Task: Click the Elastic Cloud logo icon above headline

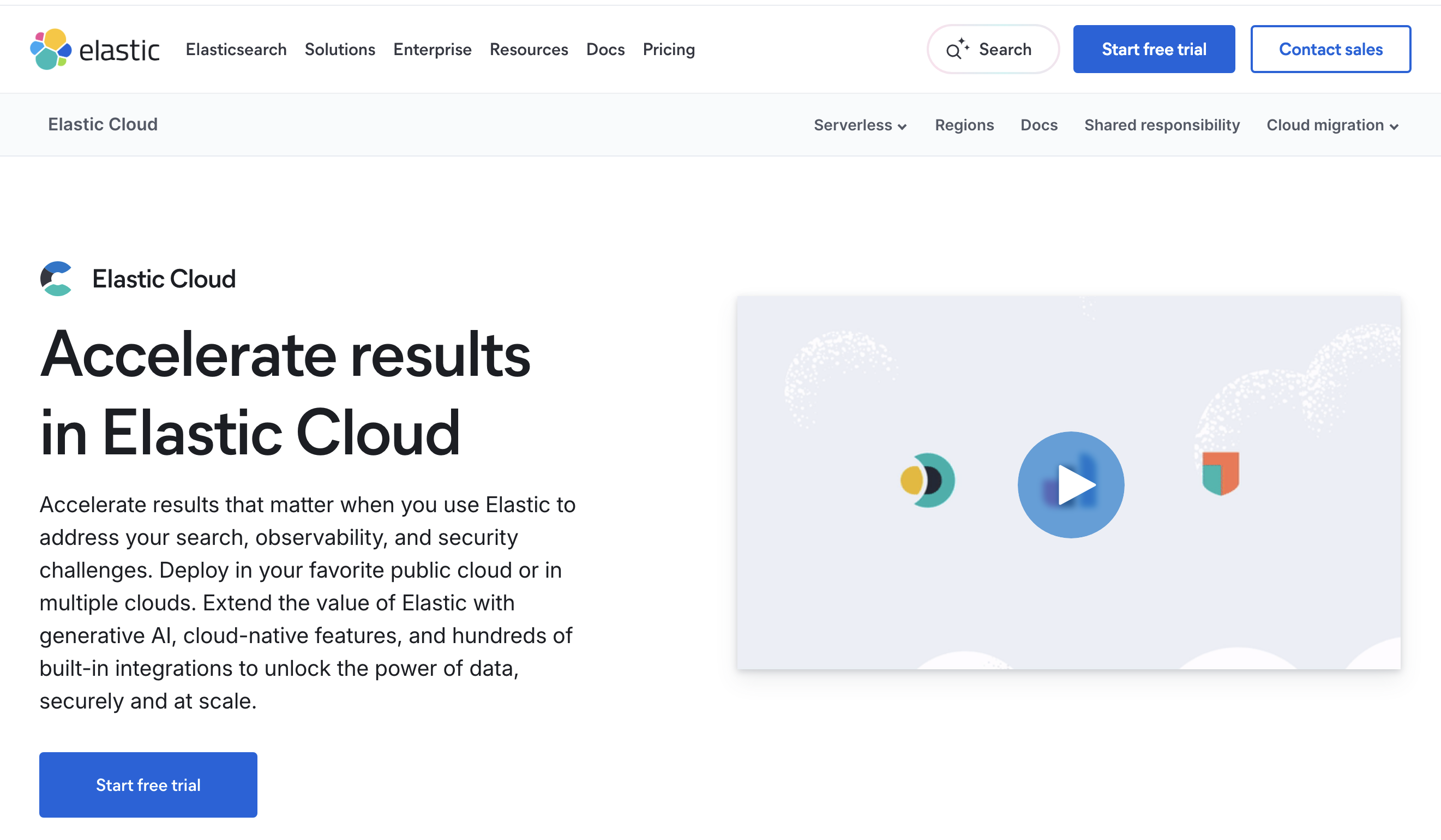Action: [56, 279]
